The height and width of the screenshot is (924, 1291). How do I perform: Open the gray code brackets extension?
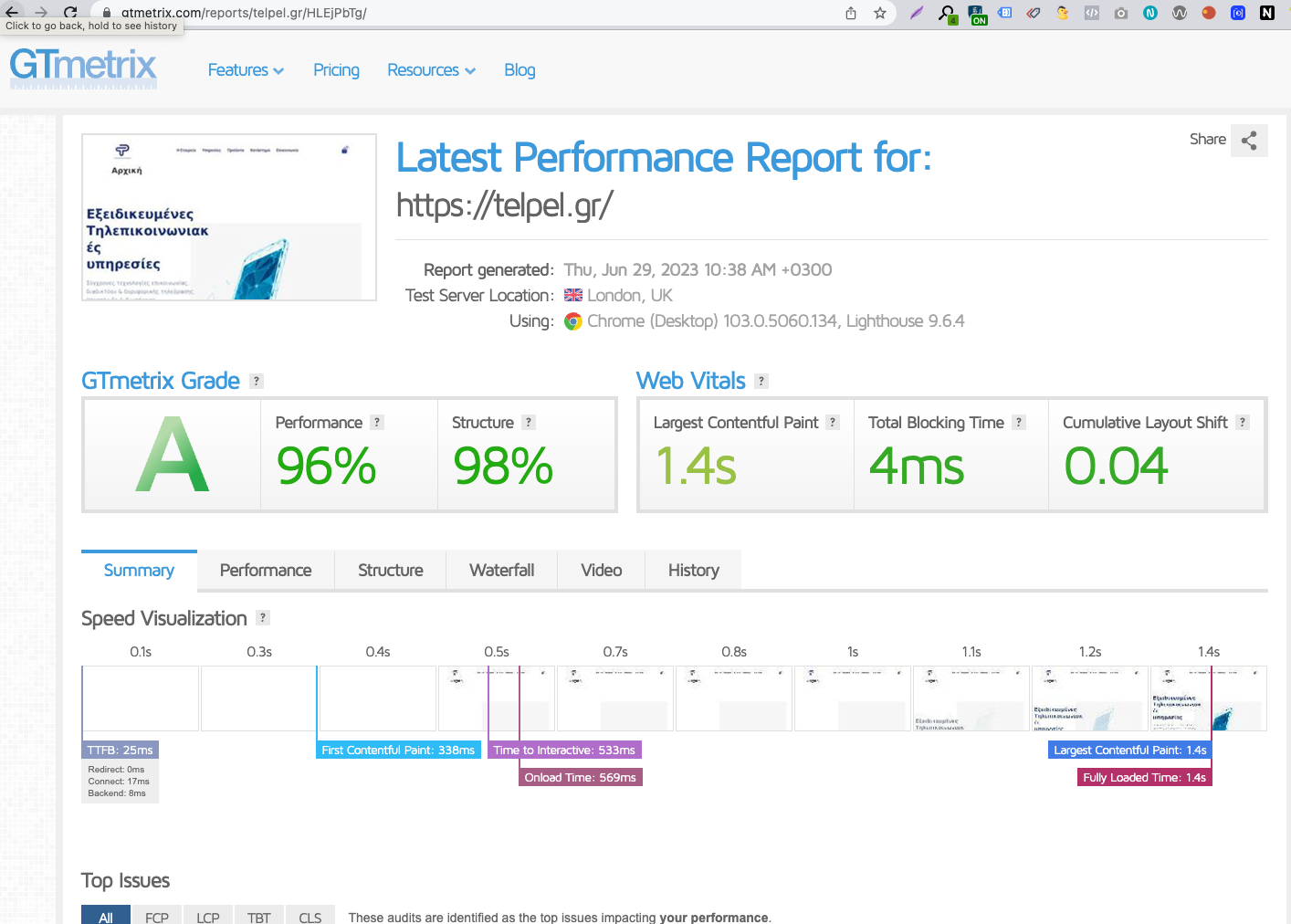point(1092,13)
